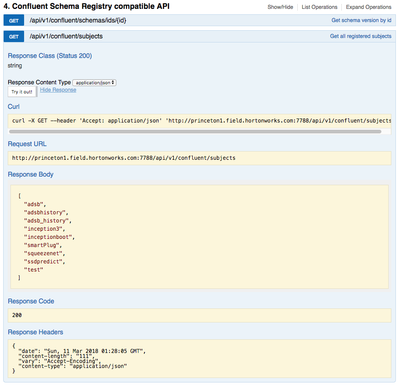This screenshot has height=385, width=400.
Task: Click 'Get all registered subjects' summary
Action: (x=361, y=36)
